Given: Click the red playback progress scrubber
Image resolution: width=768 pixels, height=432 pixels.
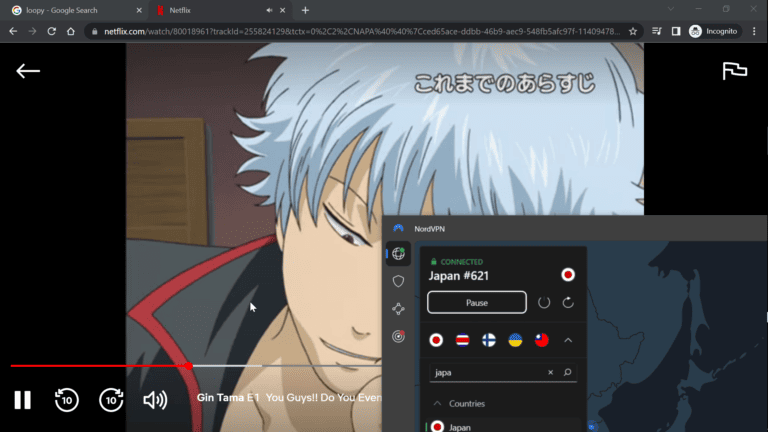Looking at the screenshot, I should tap(188, 366).
